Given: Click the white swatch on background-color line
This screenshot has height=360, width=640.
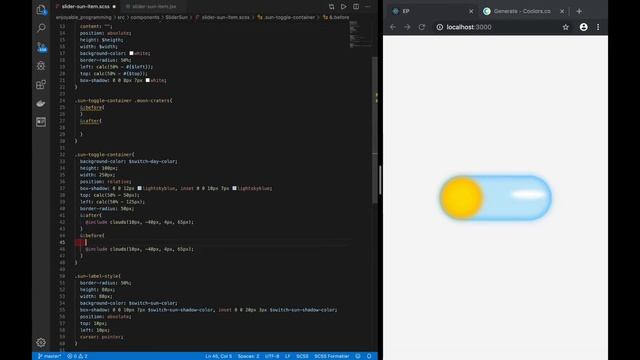Looking at the screenshot, I should (131, 53).
